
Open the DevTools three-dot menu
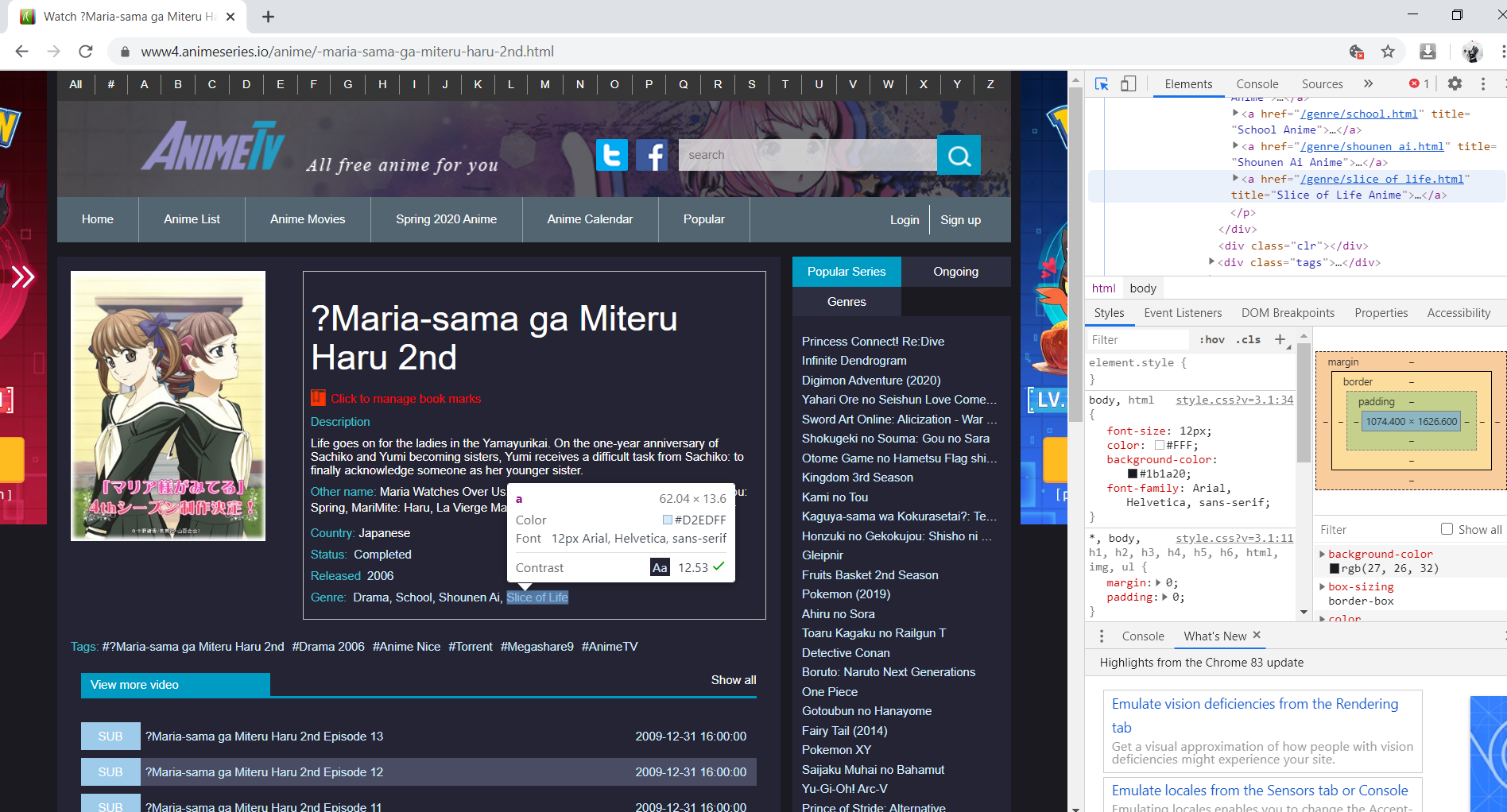pyautogui.click(x=1483, y=83)
